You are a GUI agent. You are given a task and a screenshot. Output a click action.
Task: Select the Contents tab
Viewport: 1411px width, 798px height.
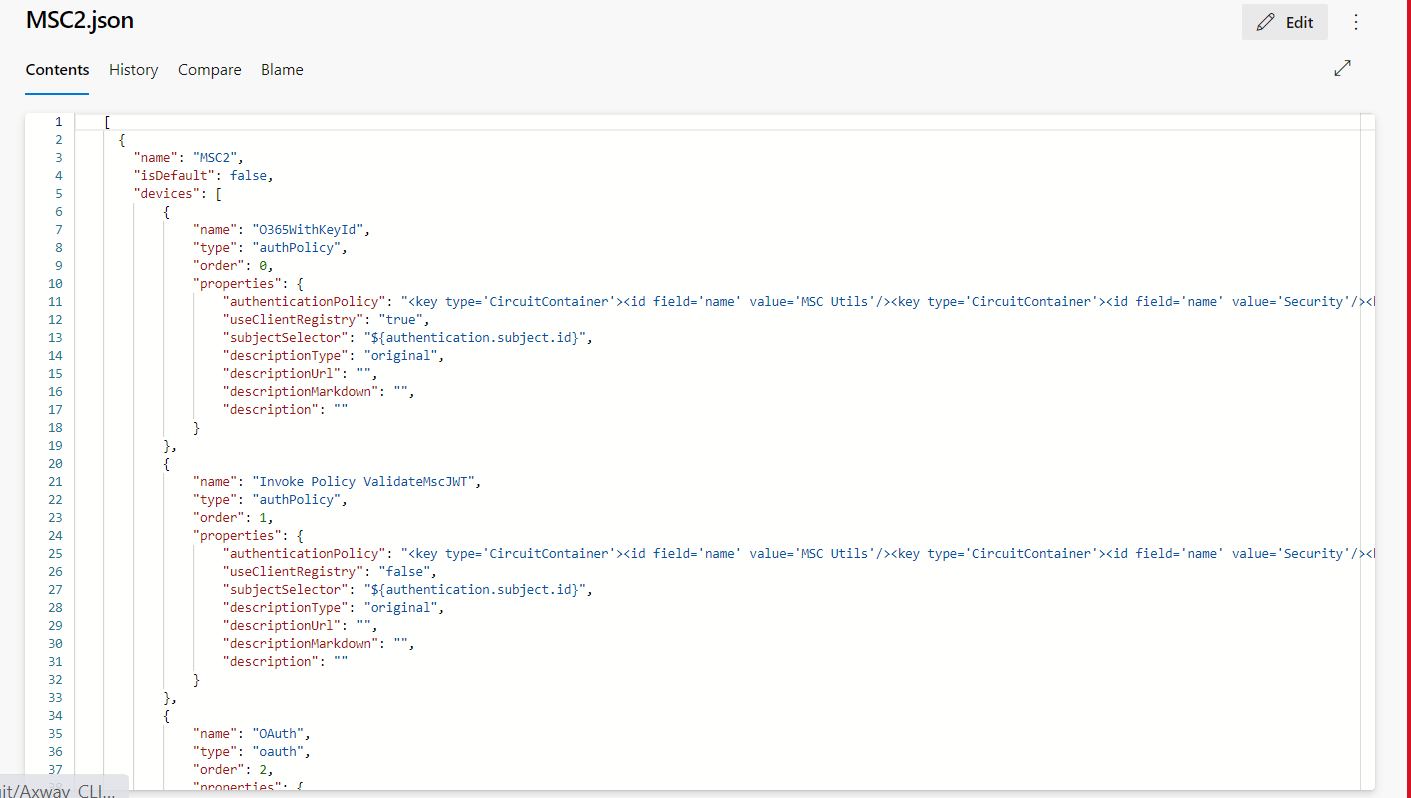[x=57, y=69]
